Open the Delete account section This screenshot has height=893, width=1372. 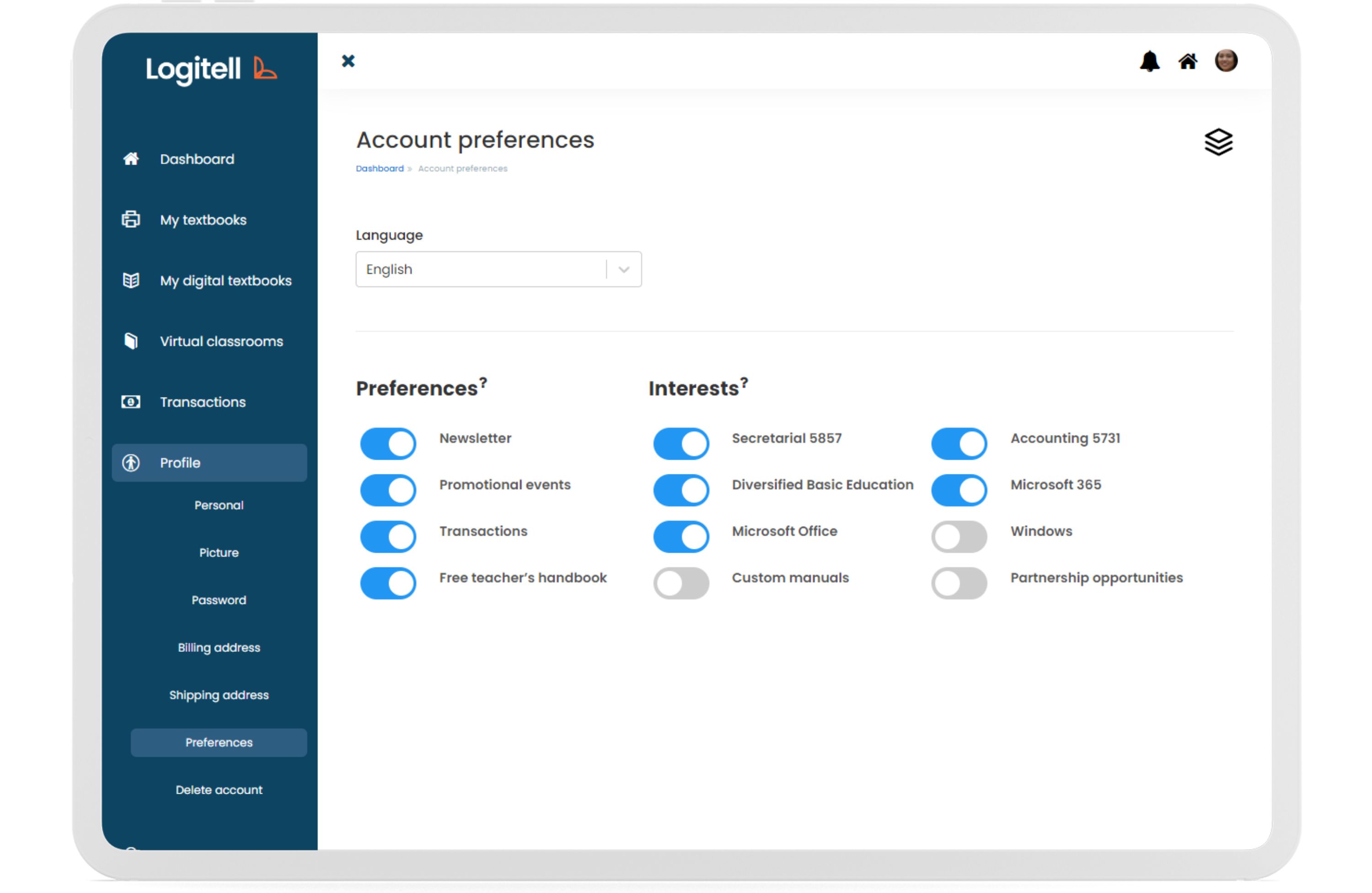click(x=219, y=790)
